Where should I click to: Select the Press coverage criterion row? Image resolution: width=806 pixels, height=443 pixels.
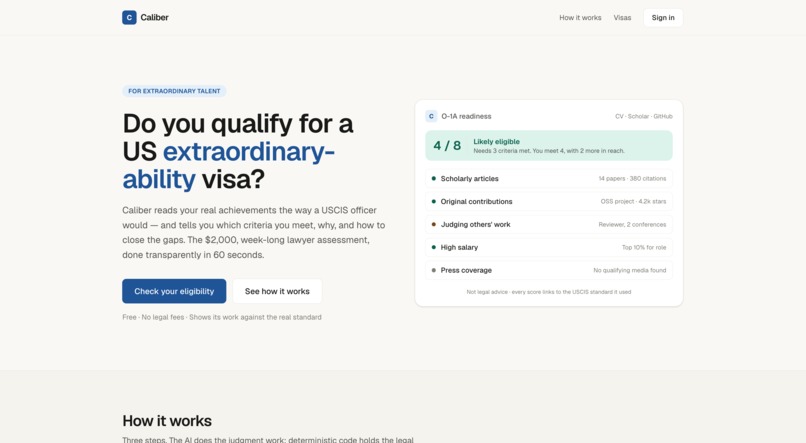(x=549, y=270)
